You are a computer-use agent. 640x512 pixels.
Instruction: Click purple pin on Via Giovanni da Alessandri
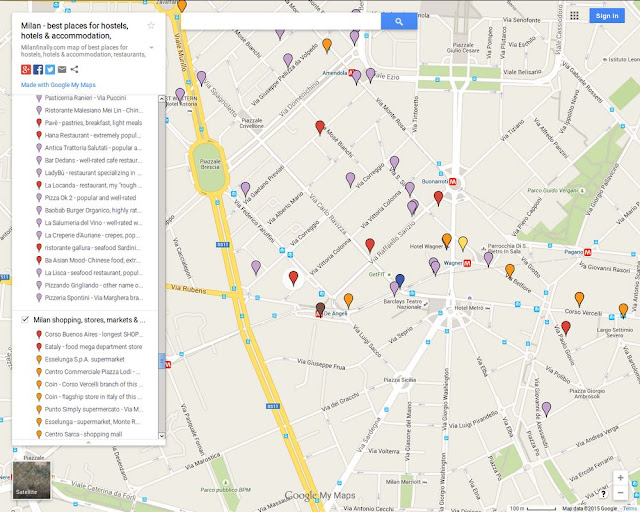[x=546, y=409]
